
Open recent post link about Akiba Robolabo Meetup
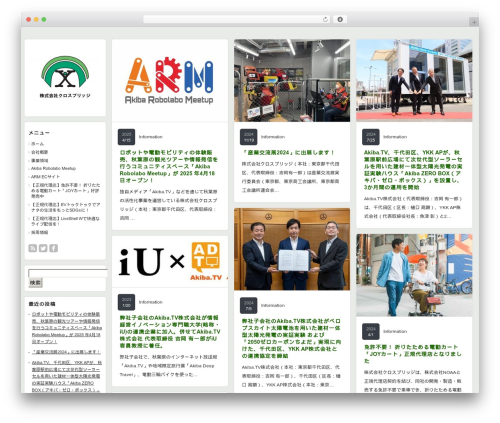[67, 328]
